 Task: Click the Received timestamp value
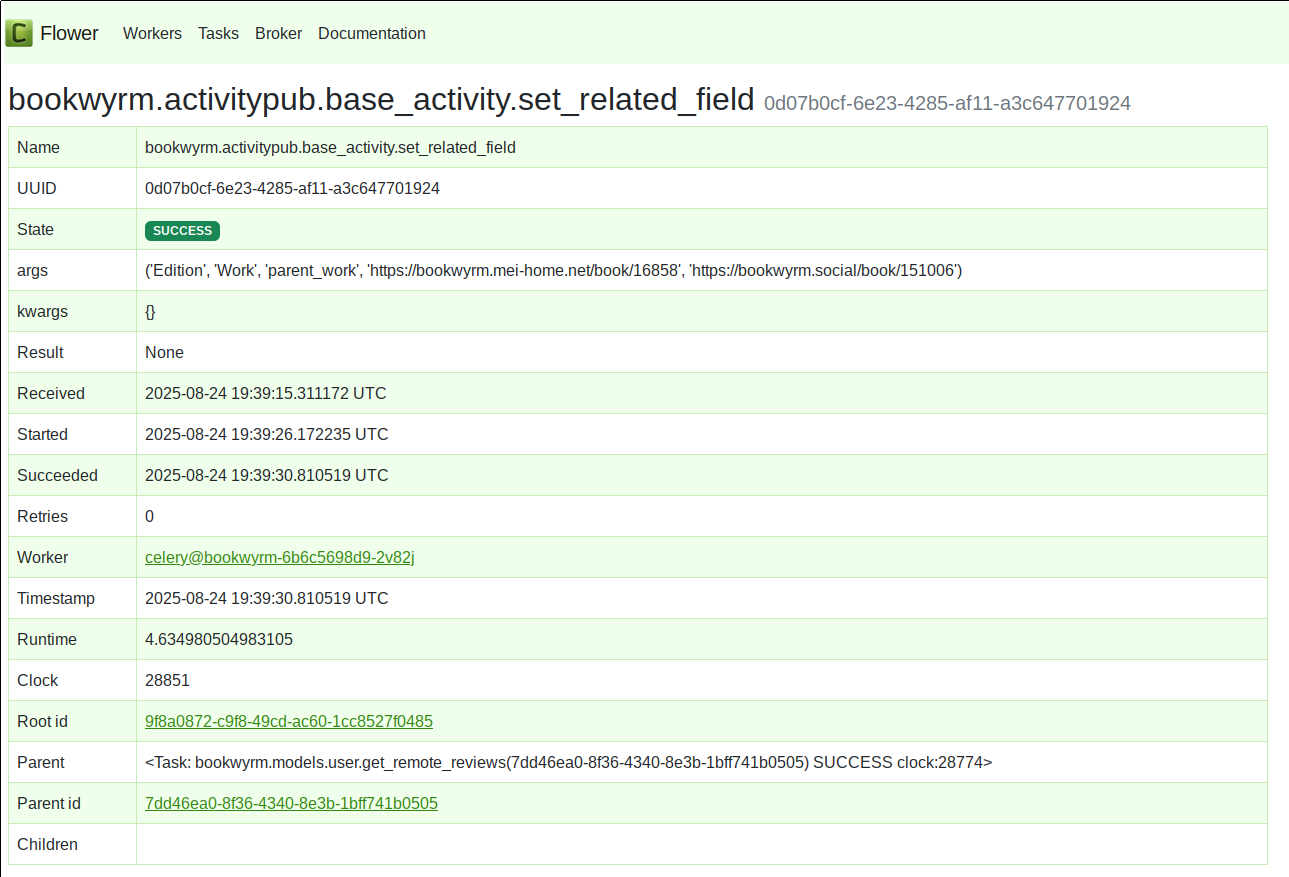point(265,393)
